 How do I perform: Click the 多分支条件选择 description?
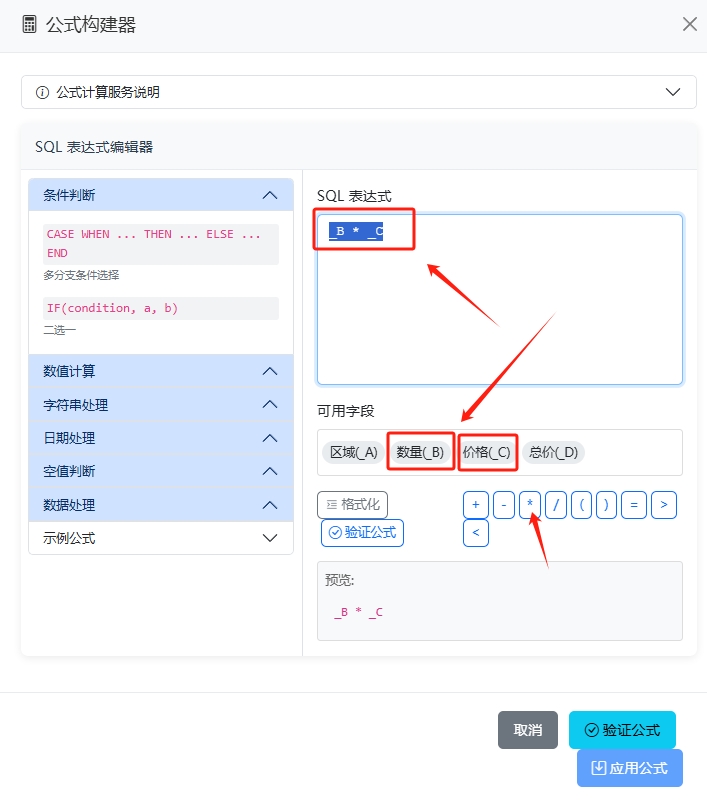pos(81,275)
